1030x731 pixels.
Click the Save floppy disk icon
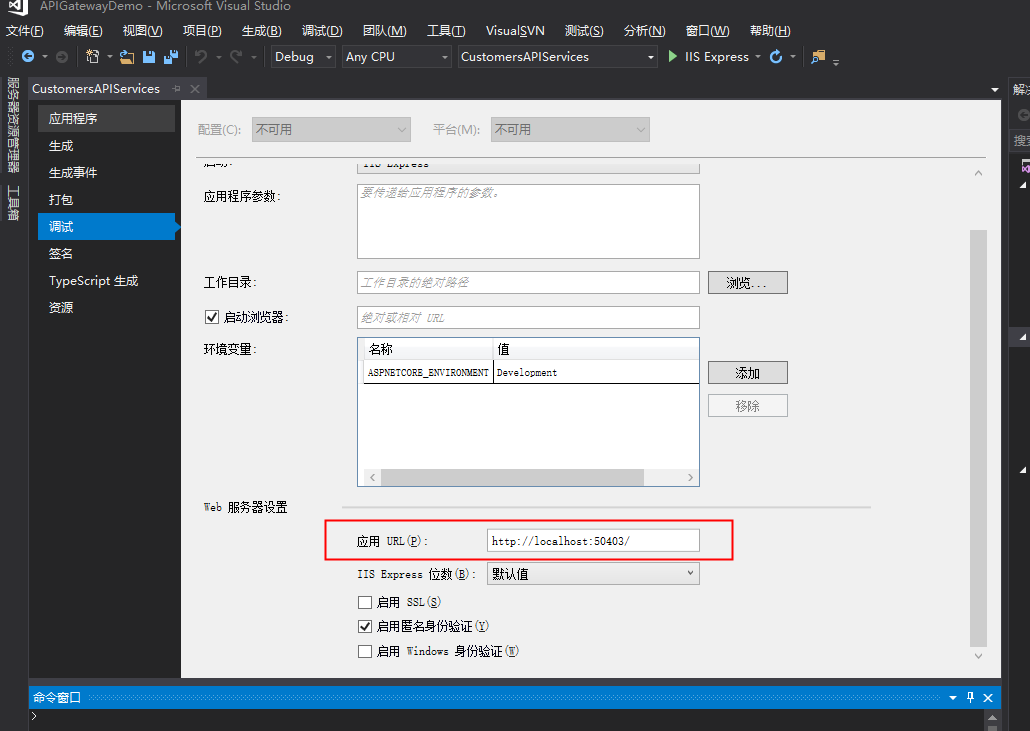(149, 57)
